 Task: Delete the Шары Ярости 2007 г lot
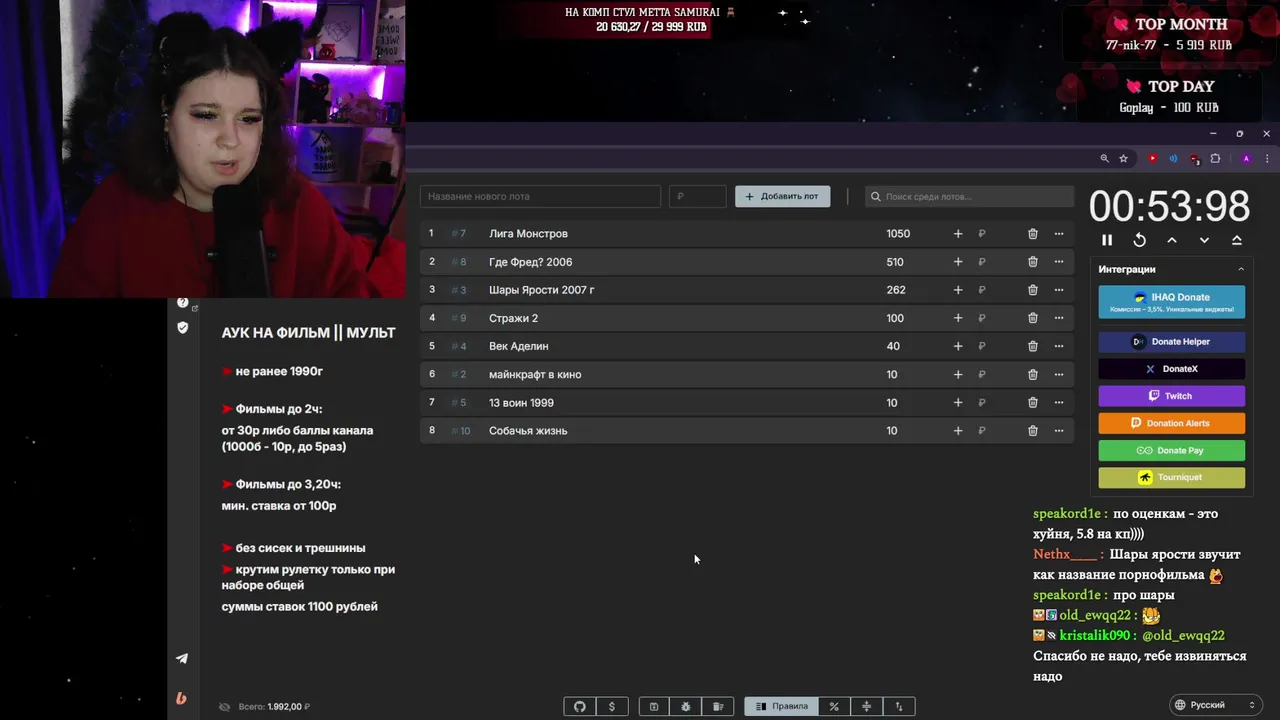(x=1033, y=290)
